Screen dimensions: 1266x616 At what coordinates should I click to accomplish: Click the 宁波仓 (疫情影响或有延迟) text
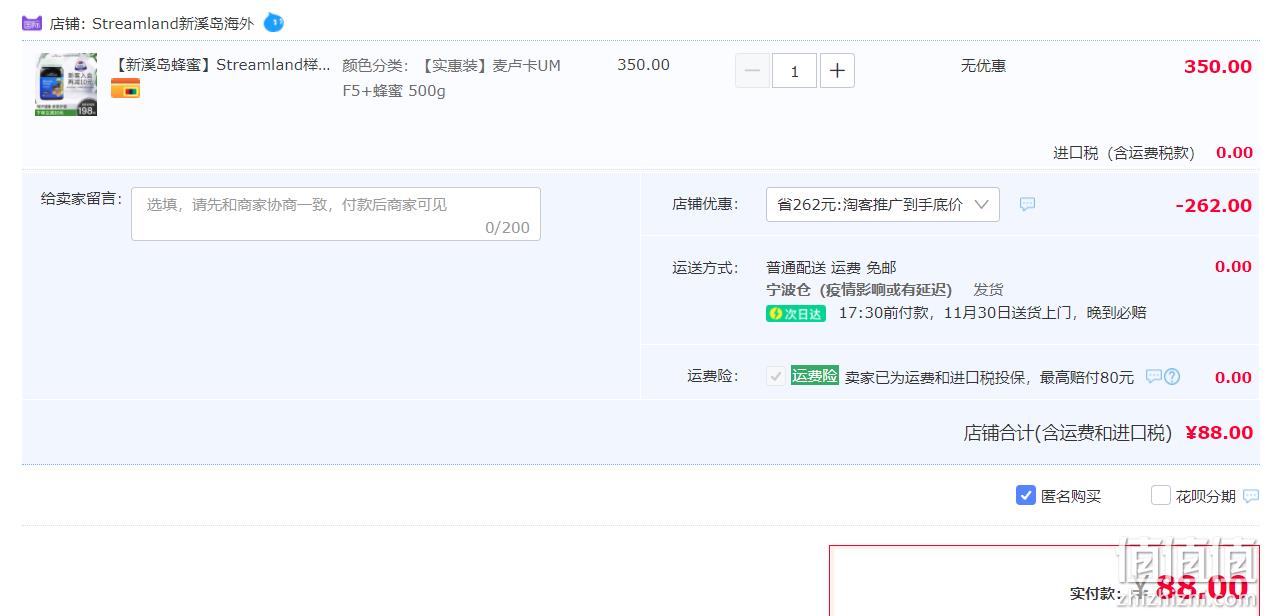click(x=859, y=290)
